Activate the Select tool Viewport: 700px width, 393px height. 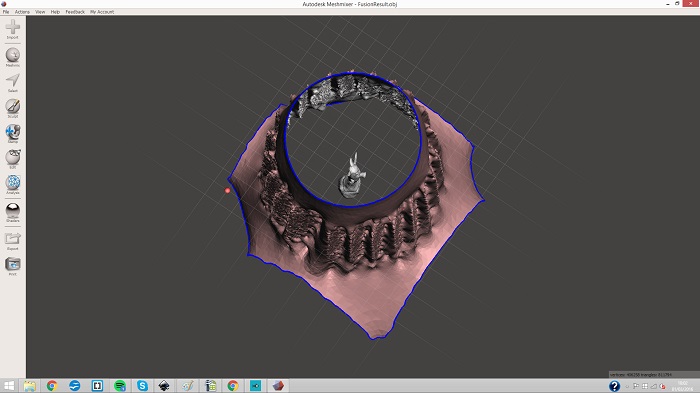[x=12, y=83]
